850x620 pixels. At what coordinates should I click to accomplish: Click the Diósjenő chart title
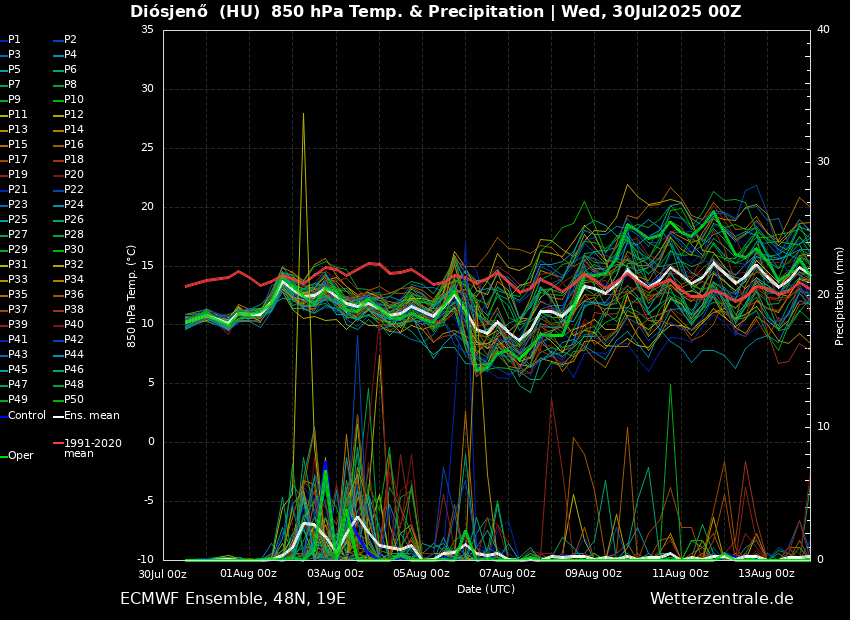pyautogui.click(x=435, y=12)
